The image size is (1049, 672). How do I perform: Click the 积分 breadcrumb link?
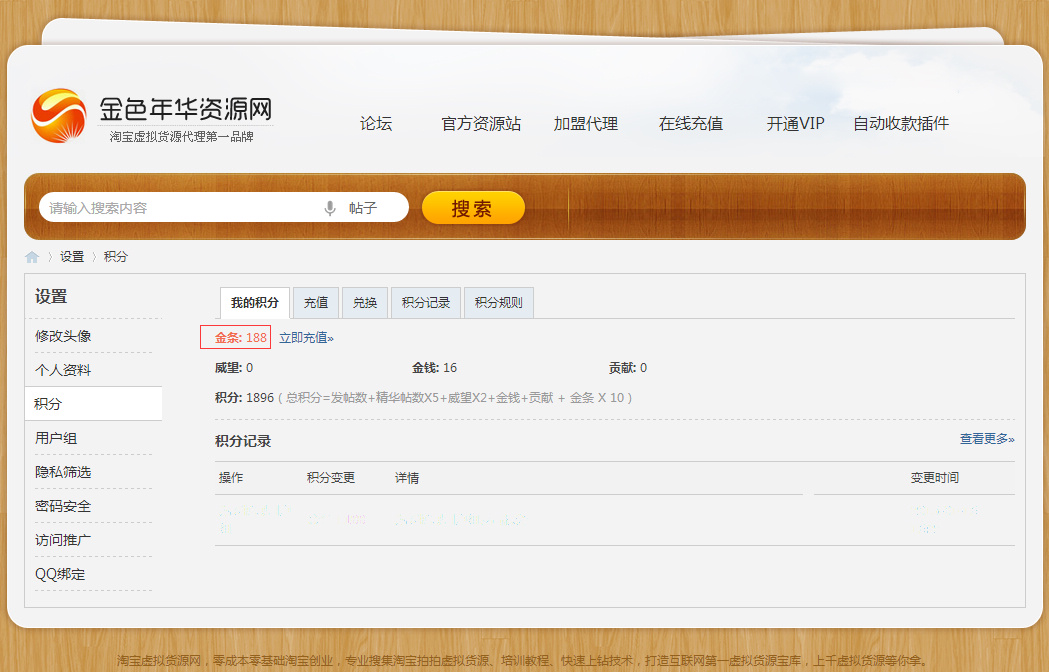tap(116, 257)
